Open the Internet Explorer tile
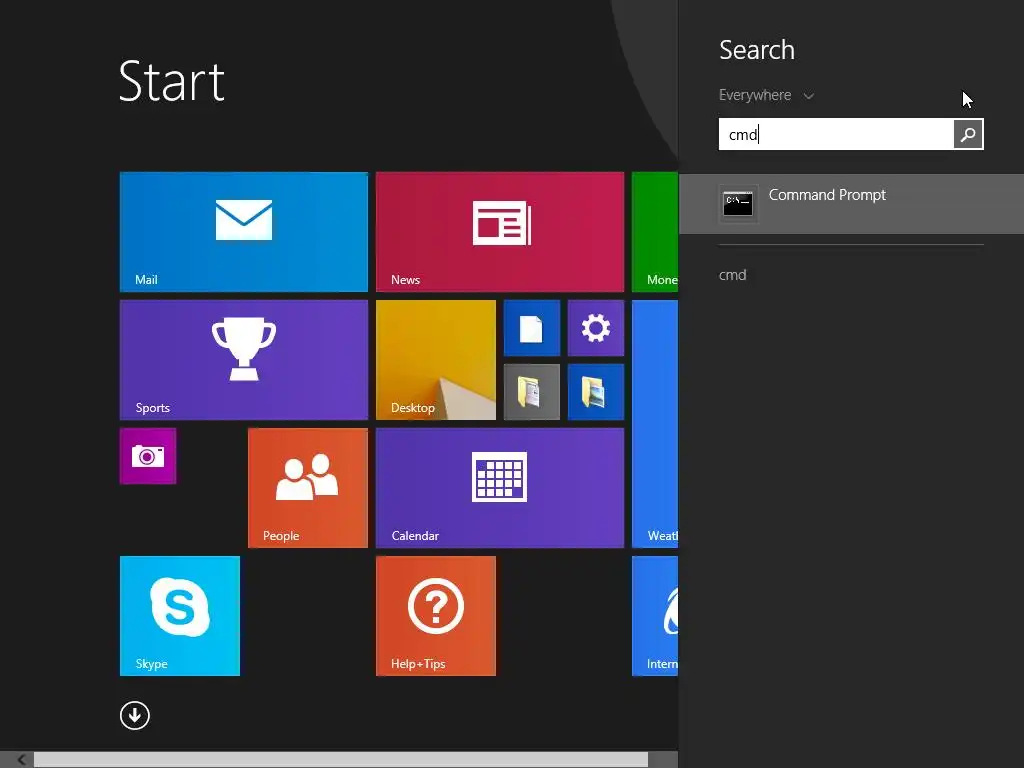Viewport: 1024px width, 768px height. [x=655, y=616]
